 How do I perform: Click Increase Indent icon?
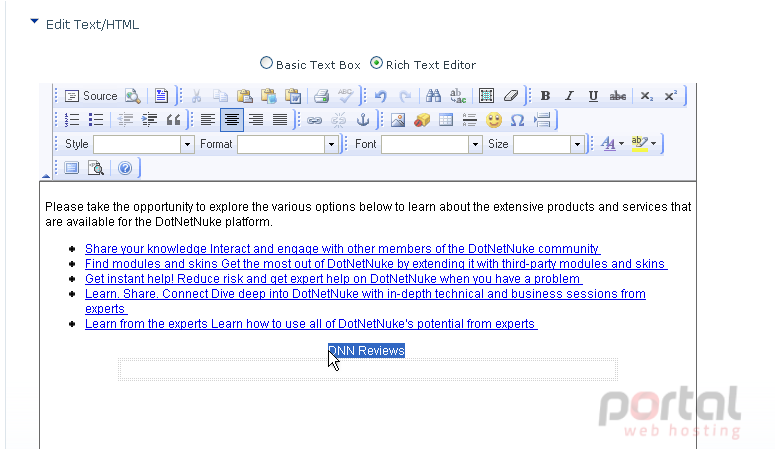pyautogui.click(x=149, y=120)
